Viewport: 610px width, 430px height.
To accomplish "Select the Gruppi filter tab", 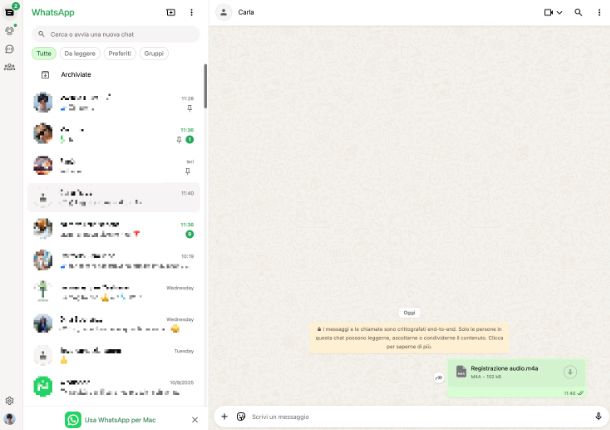I will [x=154, y=53].
